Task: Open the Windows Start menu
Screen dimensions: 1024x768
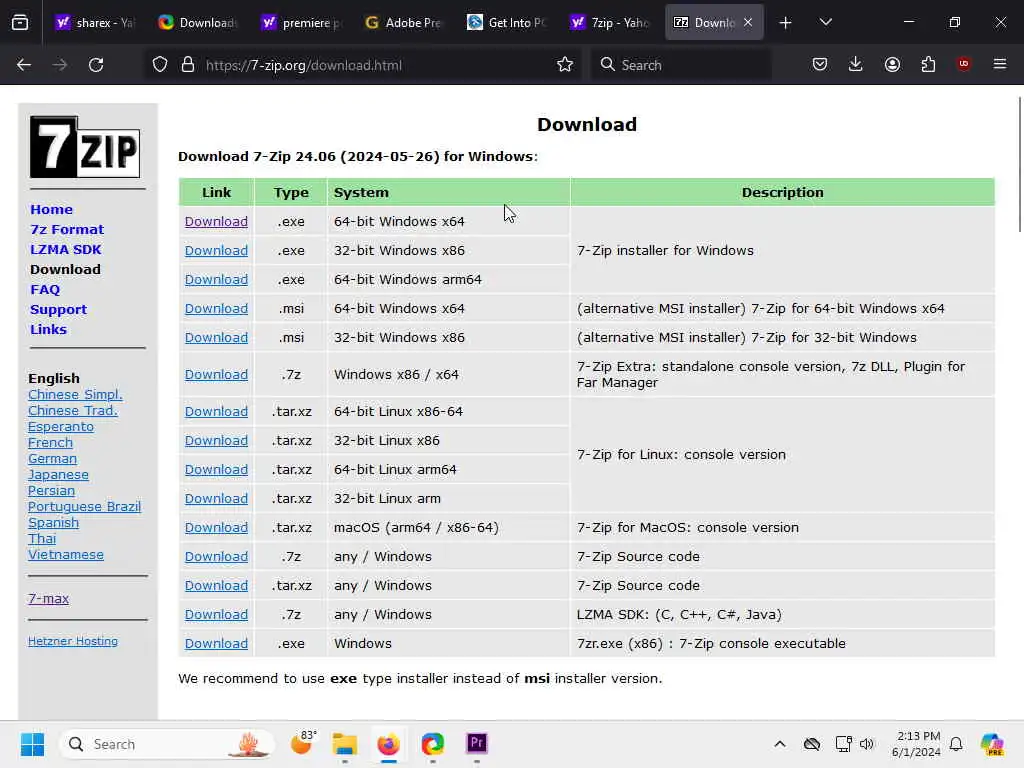Action: tap(32, 744)
